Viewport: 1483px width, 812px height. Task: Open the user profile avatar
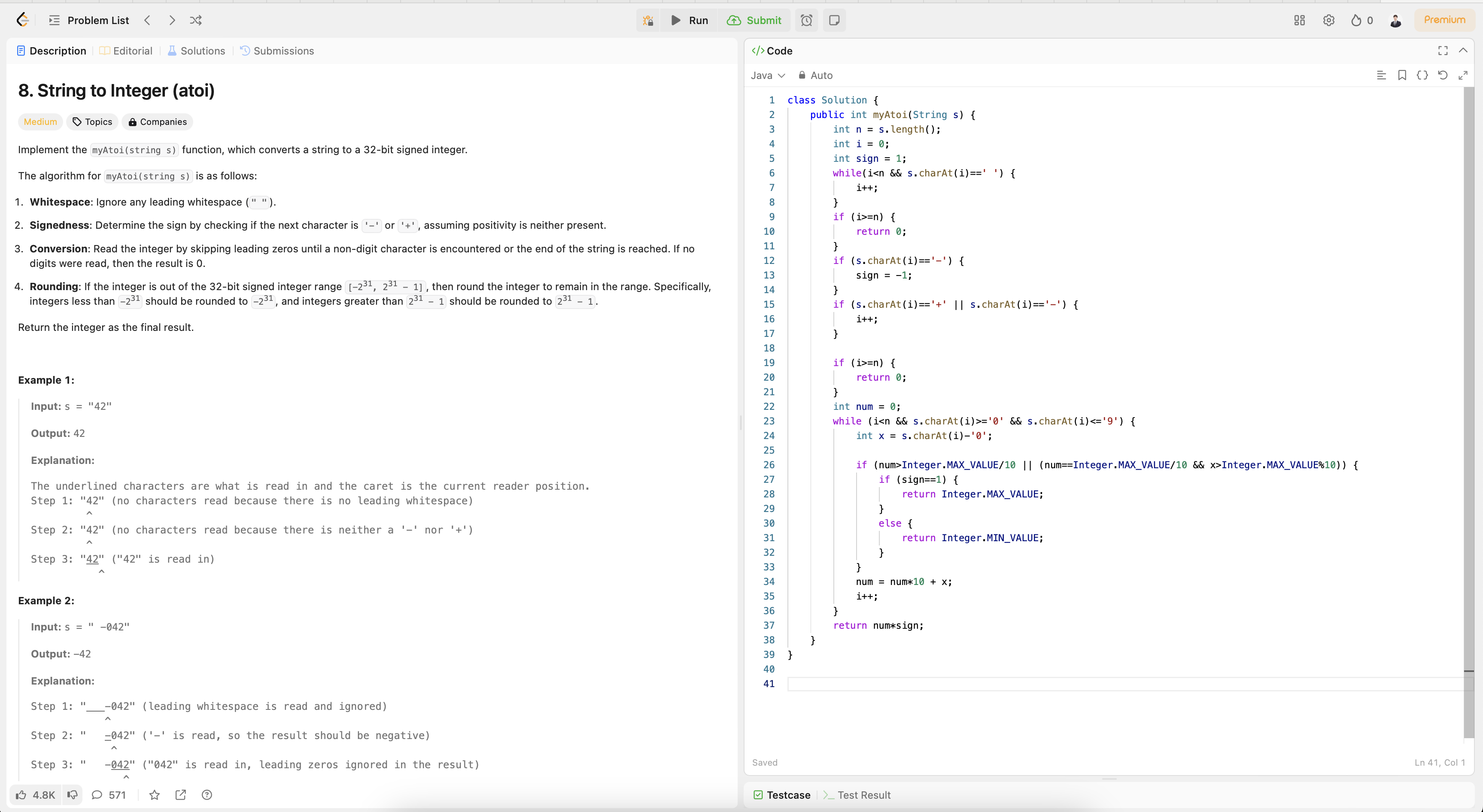1395,21
